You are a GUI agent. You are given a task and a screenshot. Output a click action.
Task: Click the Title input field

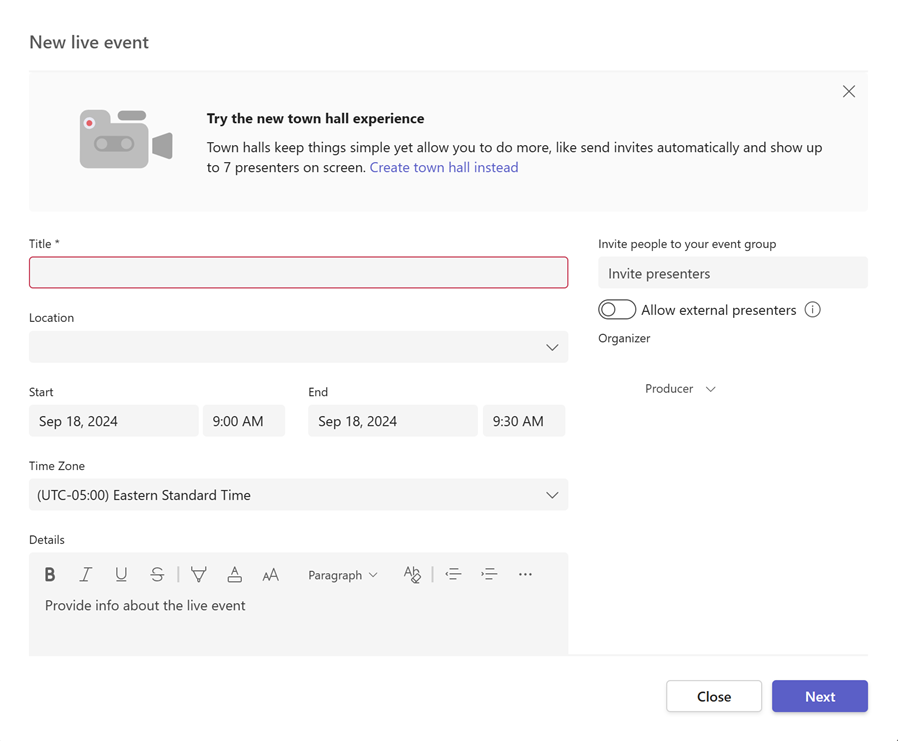(x=298, y=273)
